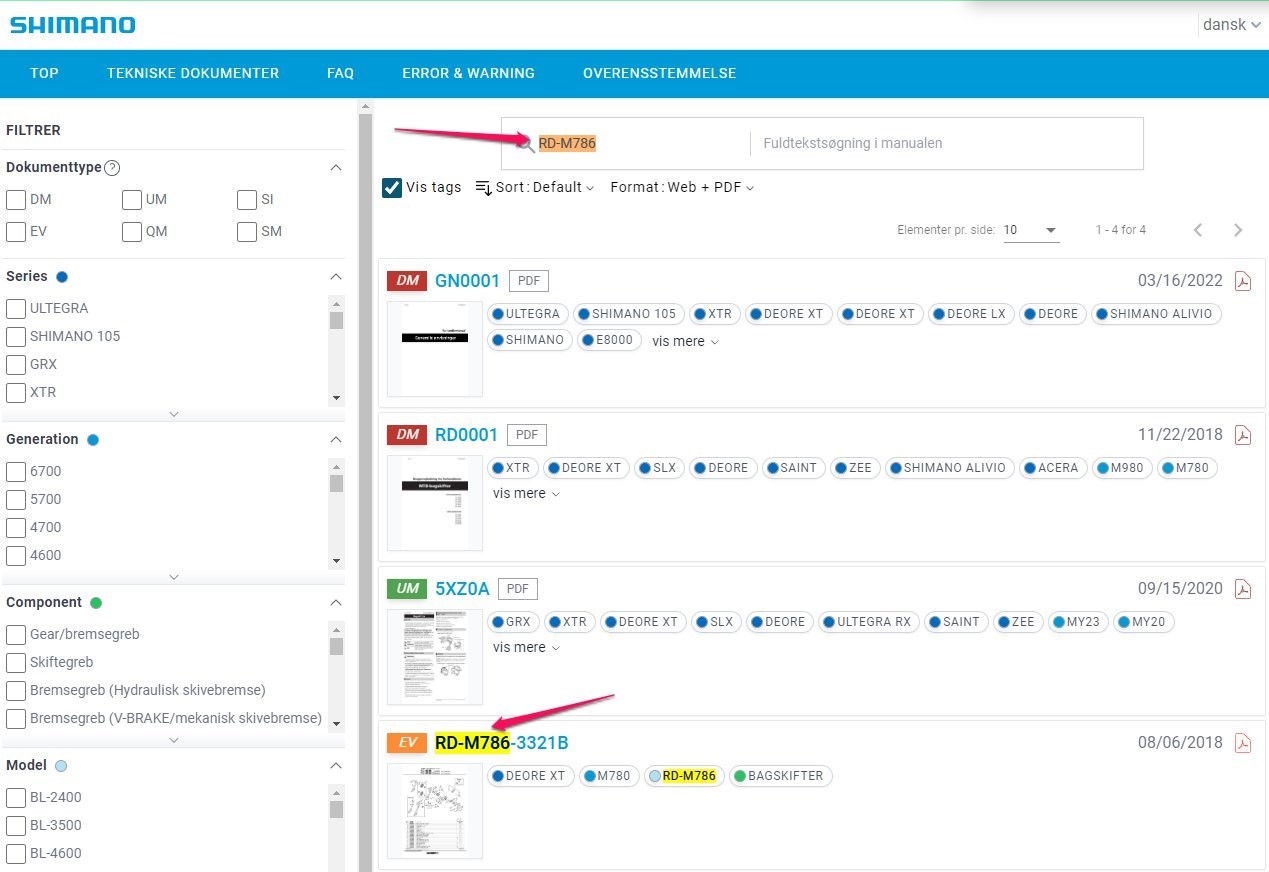Screen dimensions: 1269x872
Task: Click the Shimano logo
Action: (x=73, y=25)
